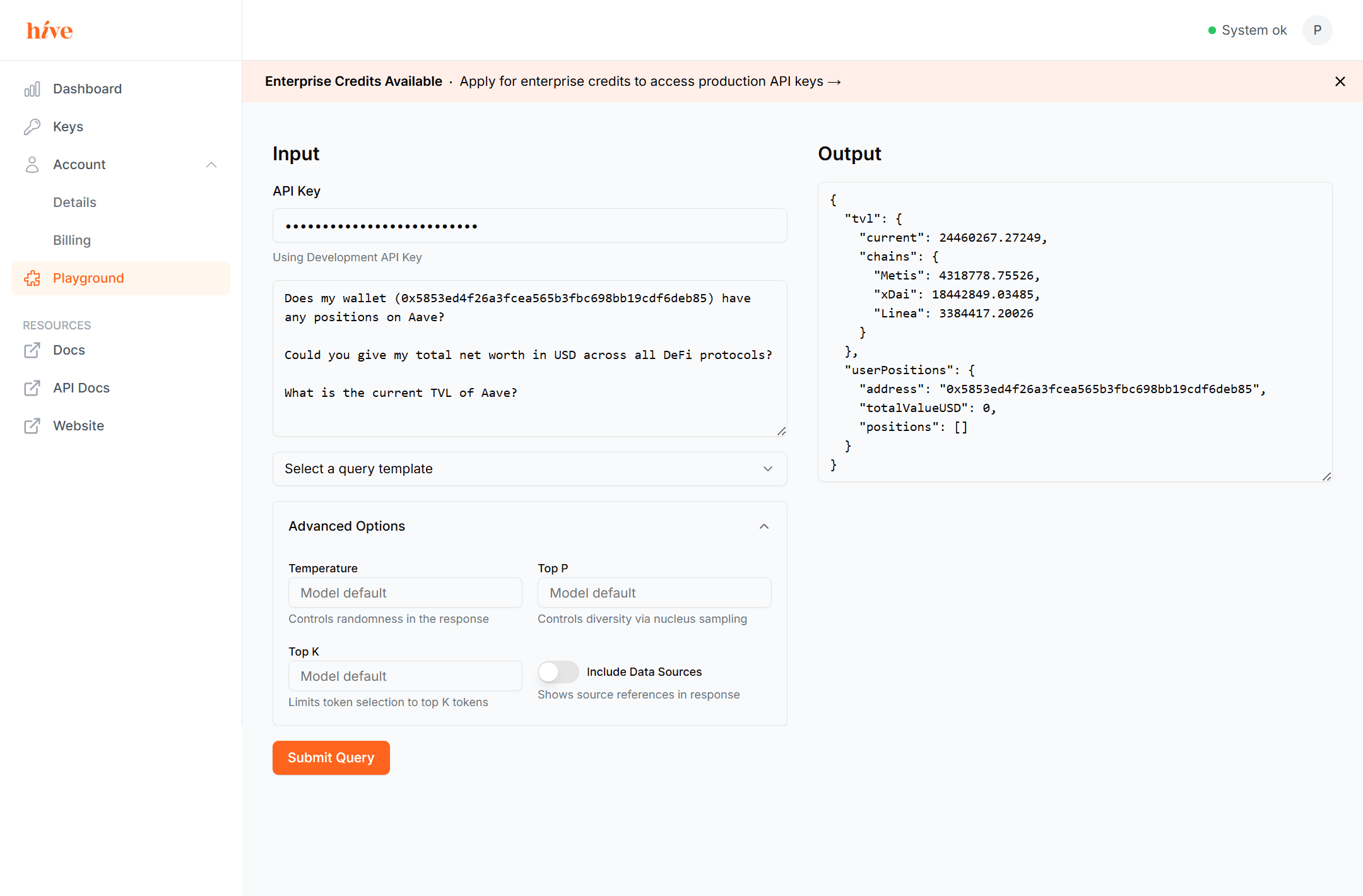Click the Playground puzzle piece icon
This screenshot has width=1363, height=896.
tap(32, 278)
